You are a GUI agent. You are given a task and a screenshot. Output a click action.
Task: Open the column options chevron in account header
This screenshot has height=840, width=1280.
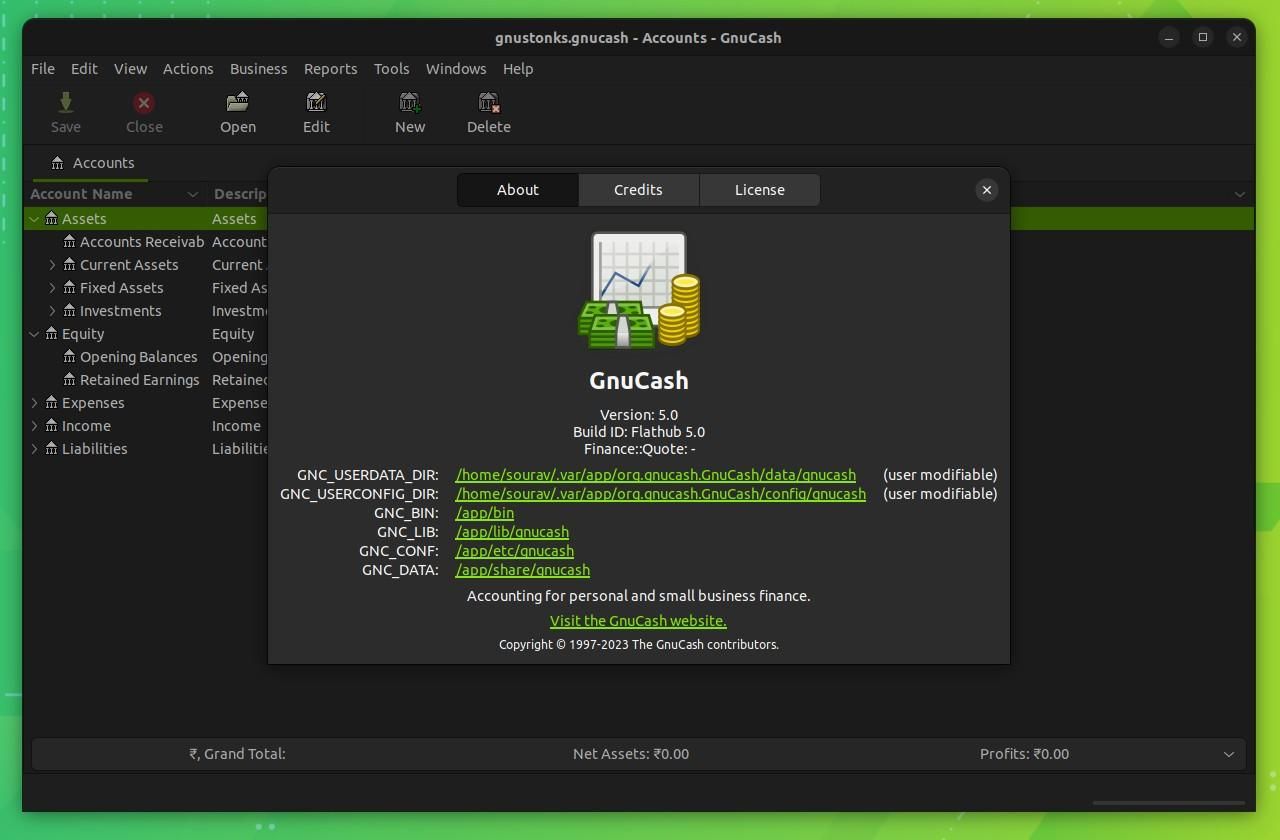pos(1240,194)
